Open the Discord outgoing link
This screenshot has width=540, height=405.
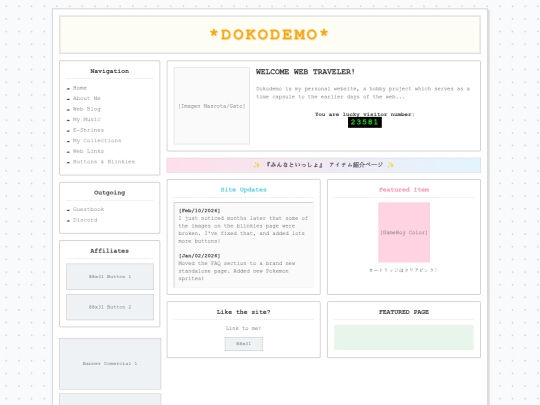click(85, 220)
